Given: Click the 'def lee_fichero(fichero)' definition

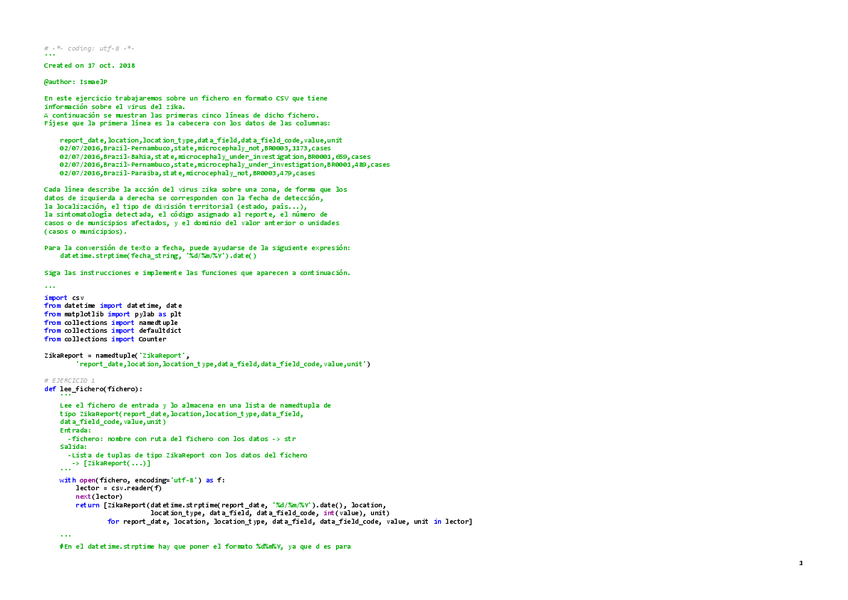Looking at the screenshot, I should click(x=93, y=389).
